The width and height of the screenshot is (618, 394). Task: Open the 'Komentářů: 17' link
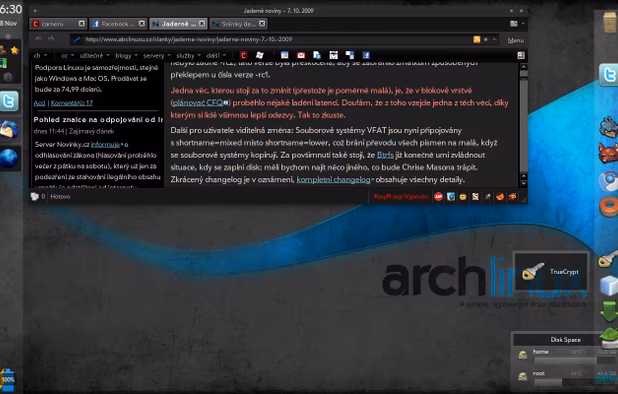[72, 103]
